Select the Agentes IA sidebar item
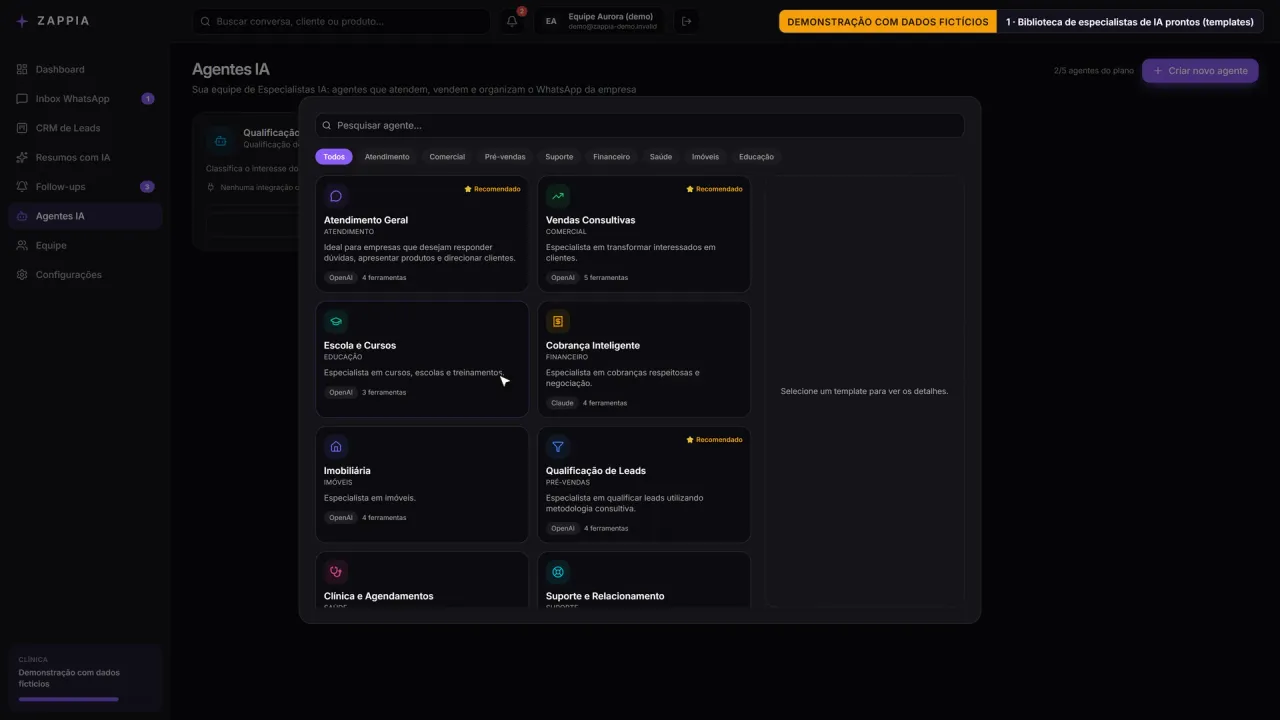1280x720 pixels. click(x=85, y=216)
